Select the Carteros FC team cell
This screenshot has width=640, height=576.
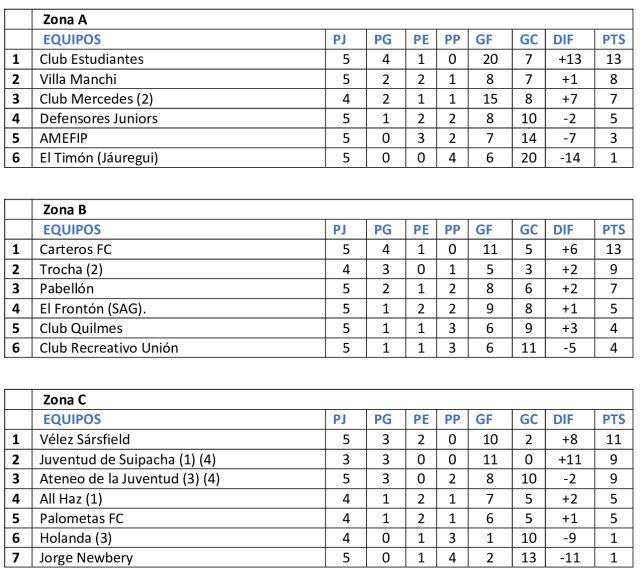74,249
